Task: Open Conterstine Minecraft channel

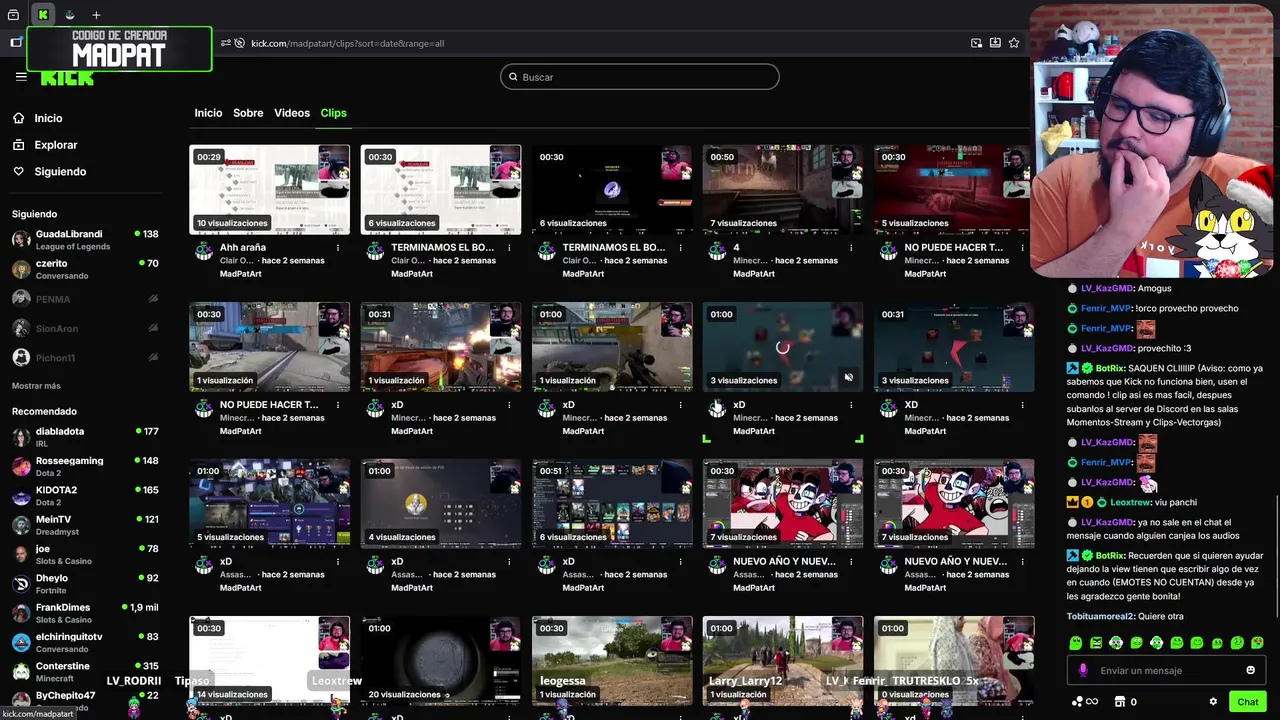Action: coord(84,671)
